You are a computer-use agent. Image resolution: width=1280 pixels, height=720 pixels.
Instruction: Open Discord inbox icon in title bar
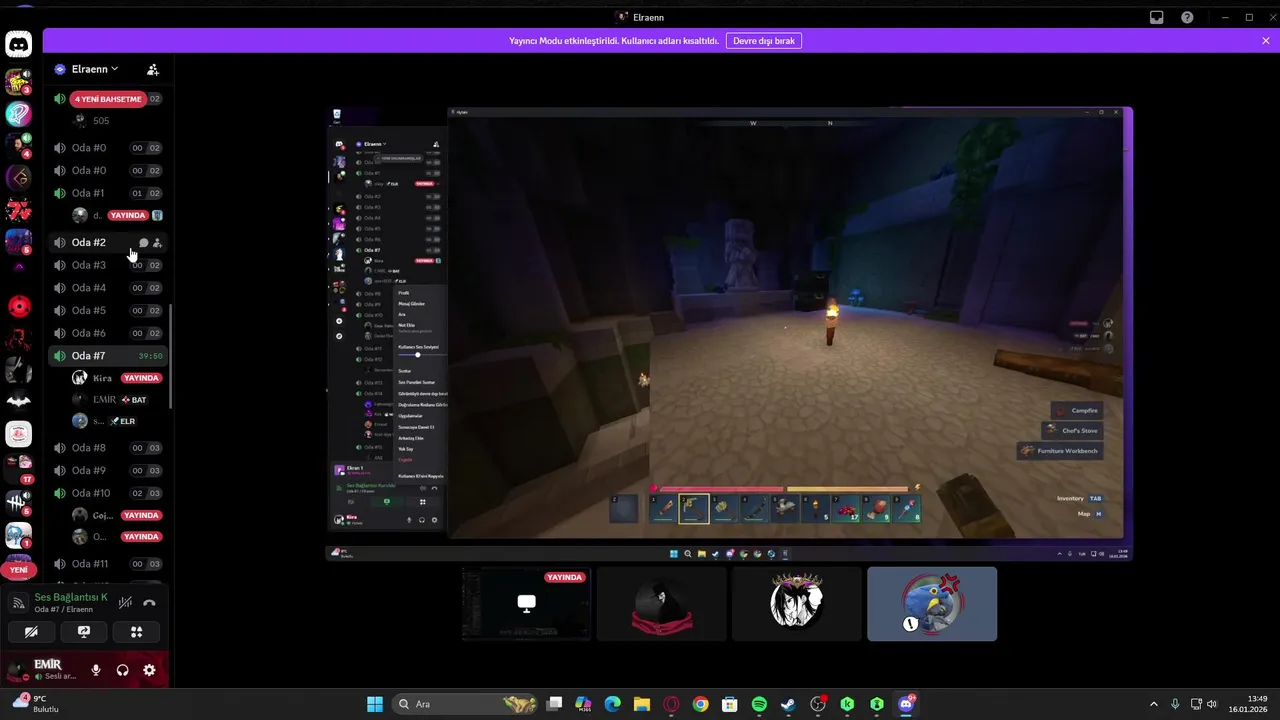pos(1157,17)
